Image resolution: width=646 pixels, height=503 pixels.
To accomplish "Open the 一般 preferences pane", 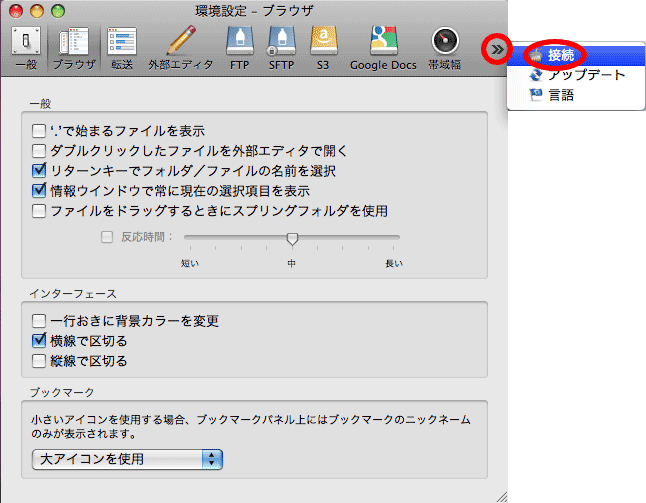I will 26,48.
